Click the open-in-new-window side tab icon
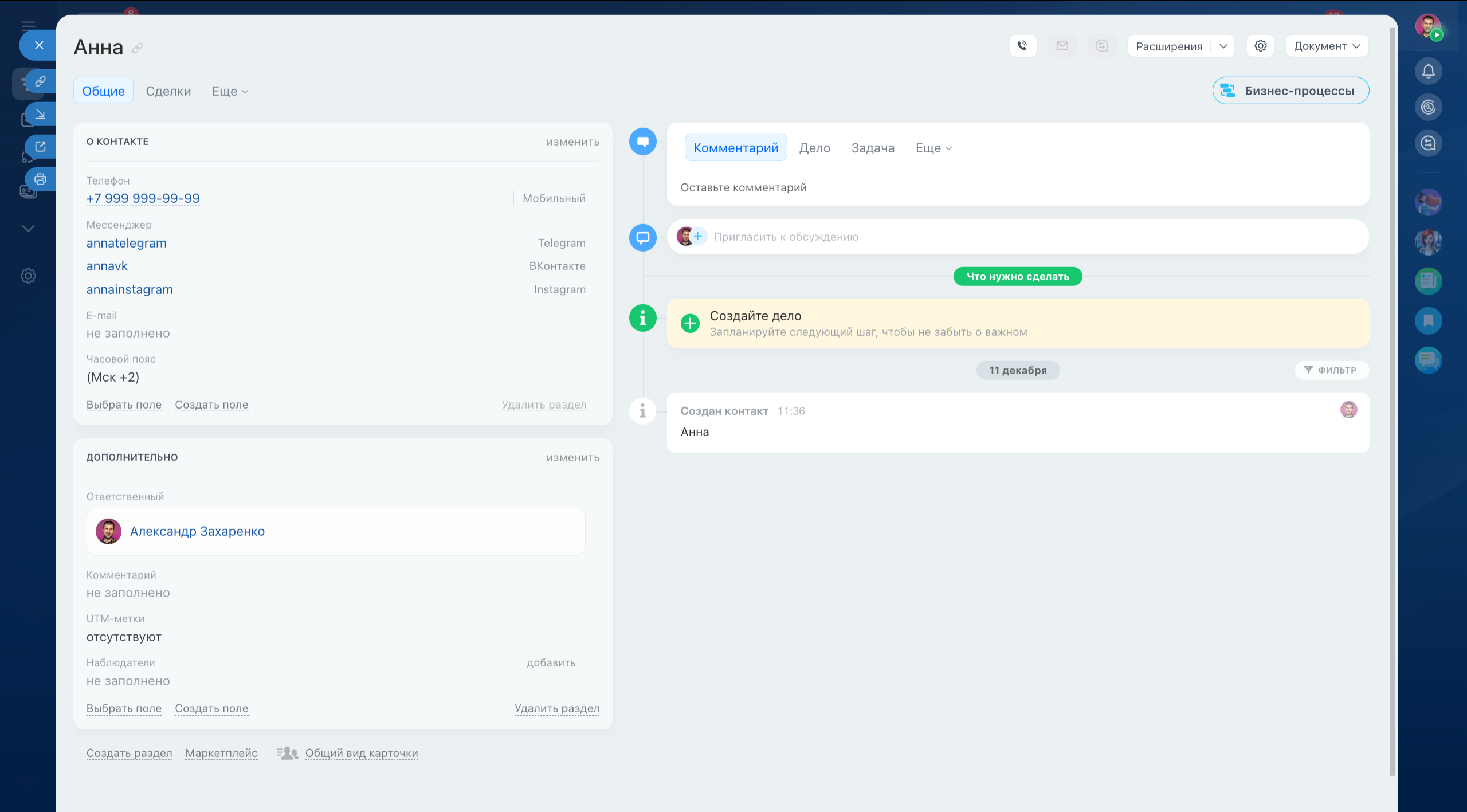The height and width of the screenshot is (812, 1467). (40, 147)
